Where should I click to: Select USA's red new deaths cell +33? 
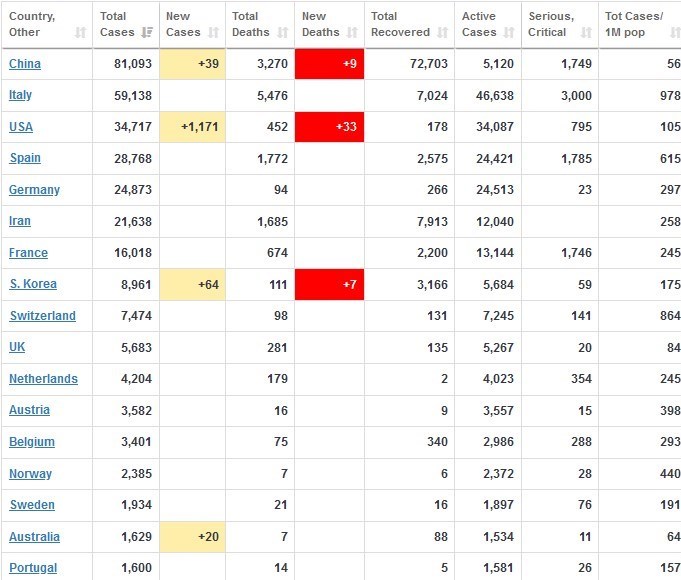[x=329, y=127]
